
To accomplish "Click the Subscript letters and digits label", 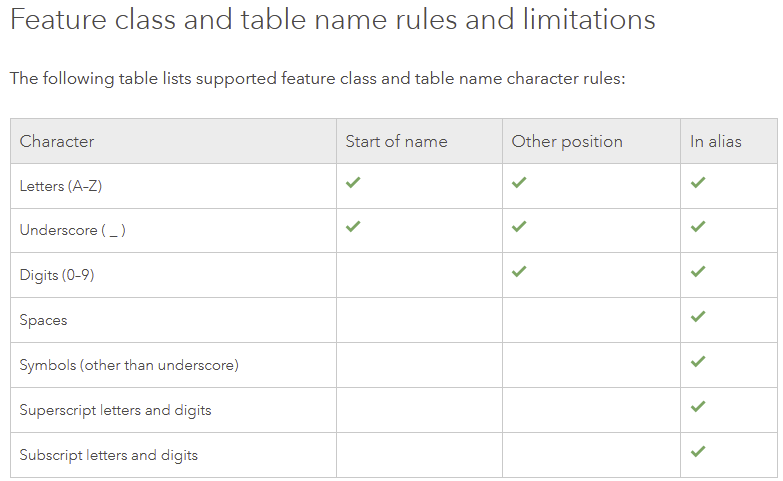I will pos(109,455).
